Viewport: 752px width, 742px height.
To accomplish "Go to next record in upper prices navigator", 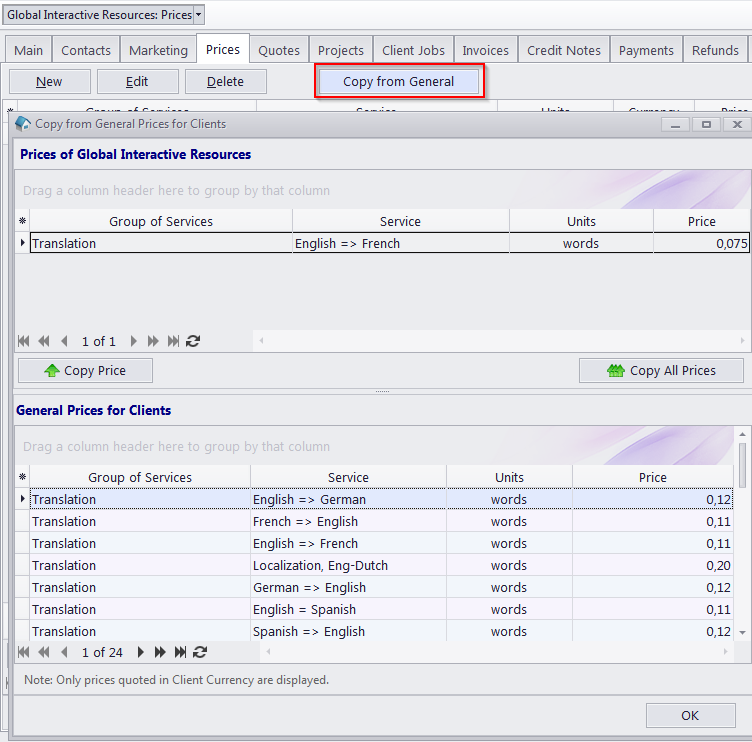I will tap(133, 341).
